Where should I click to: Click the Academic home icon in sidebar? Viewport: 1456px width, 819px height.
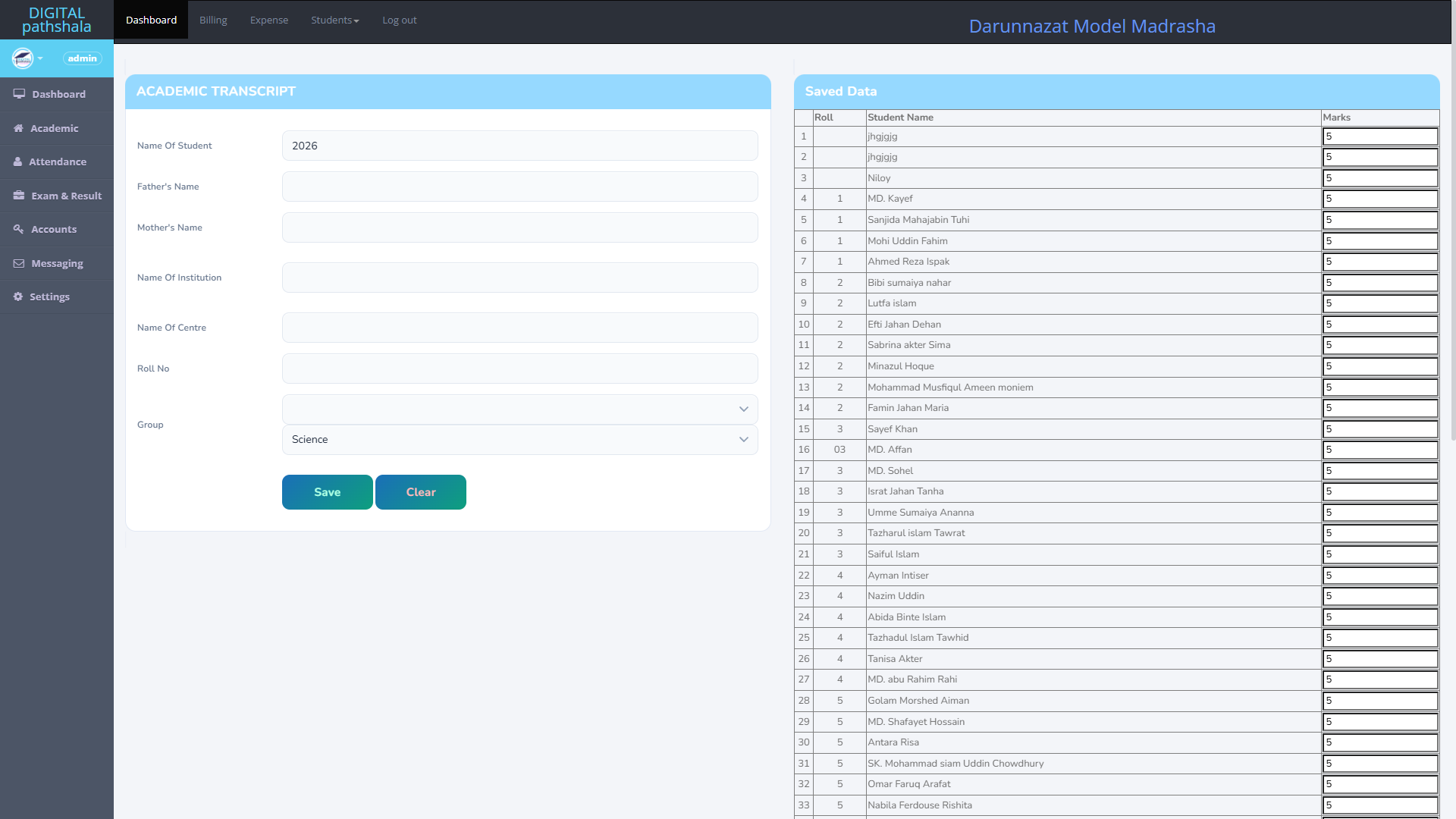coord(18,128)
